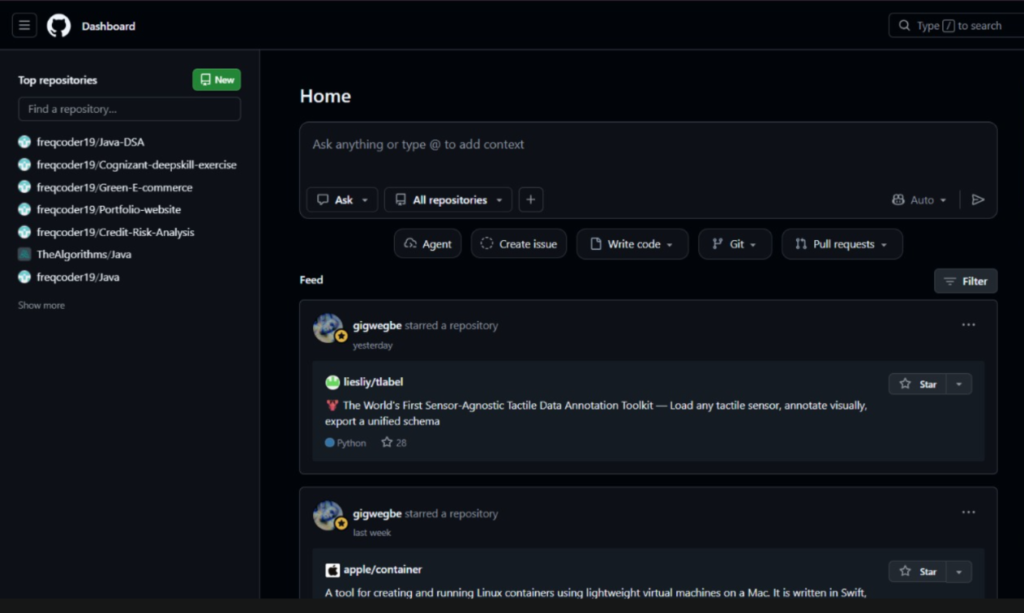Open three-dot menu on apple/container post
This screenshot has height=613, width=1024.
click(x=968, y=512)
